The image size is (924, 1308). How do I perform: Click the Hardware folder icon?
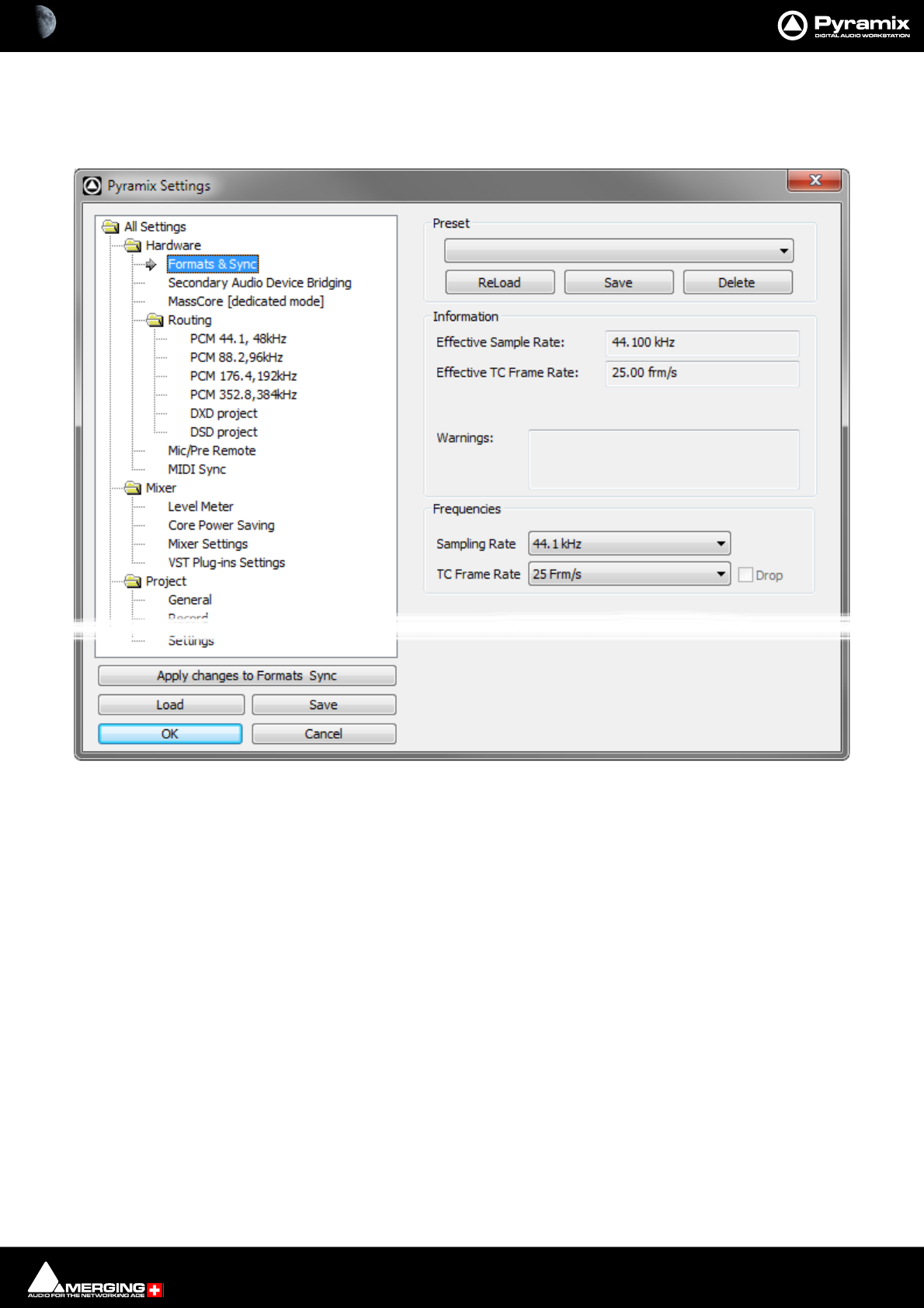[133, 245]
